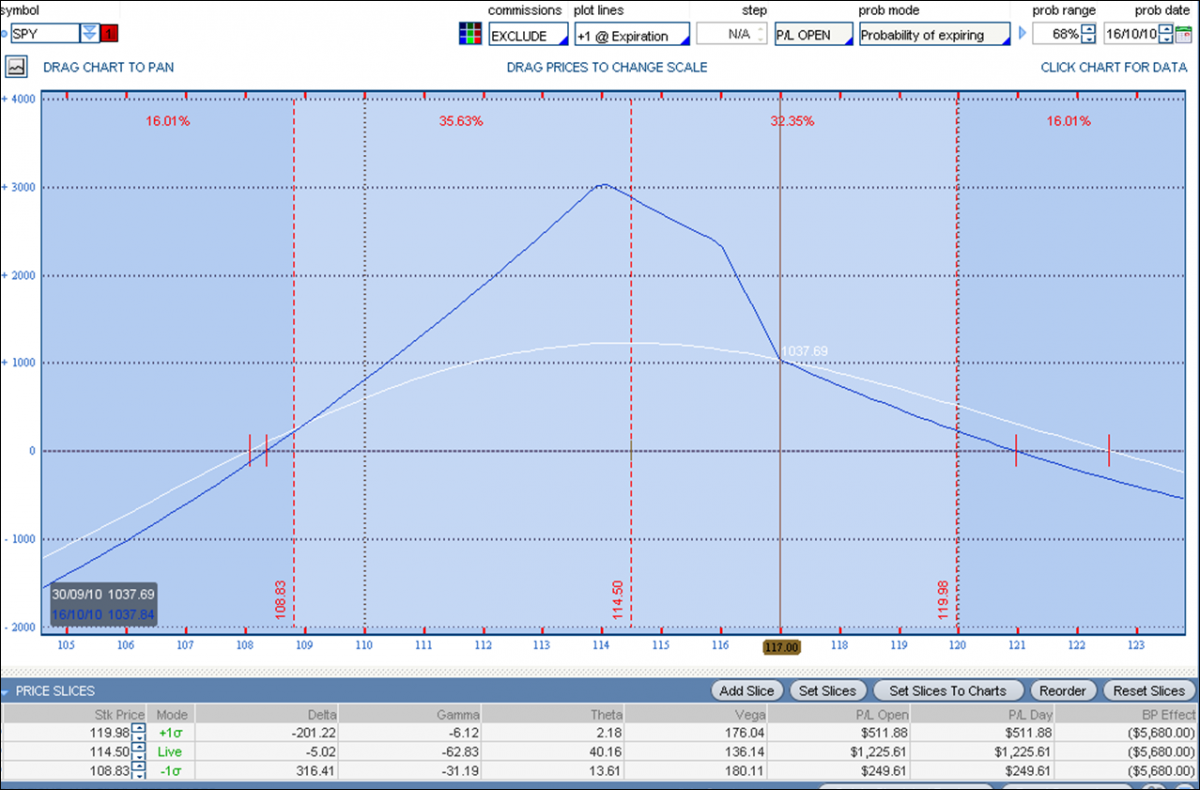Click the Delta column header
Viewport: 1200px width, 790px height.
click(266, 714)
